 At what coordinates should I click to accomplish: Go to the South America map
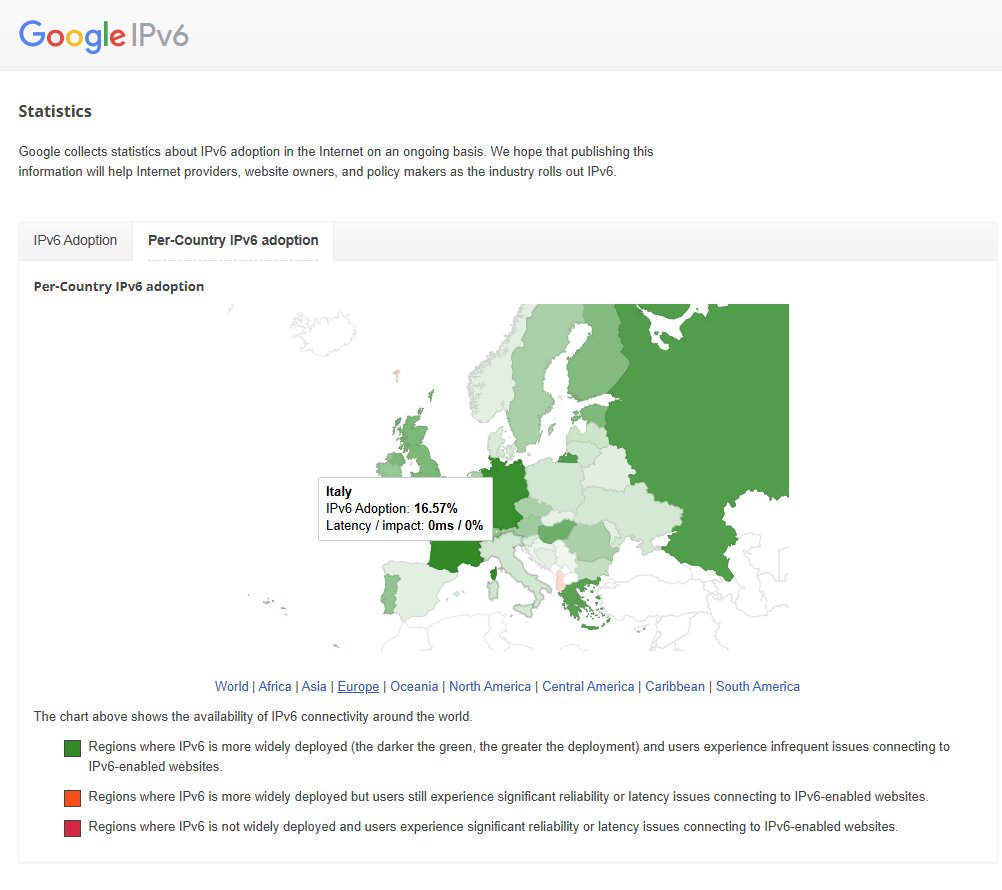pos(758,687)
